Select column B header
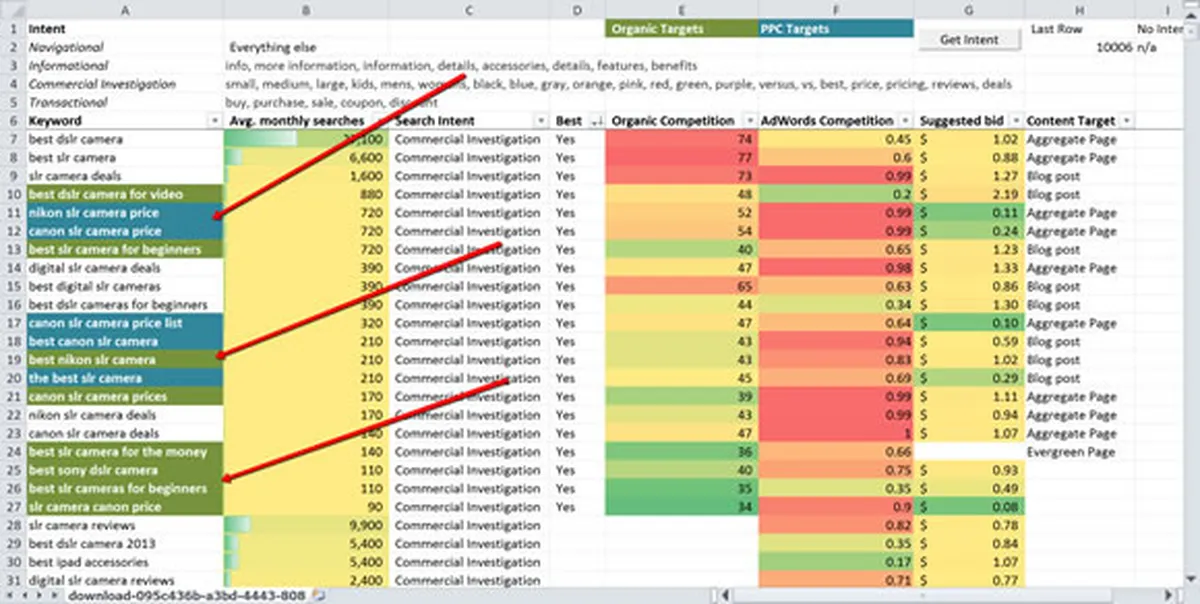 pos(307,9)
